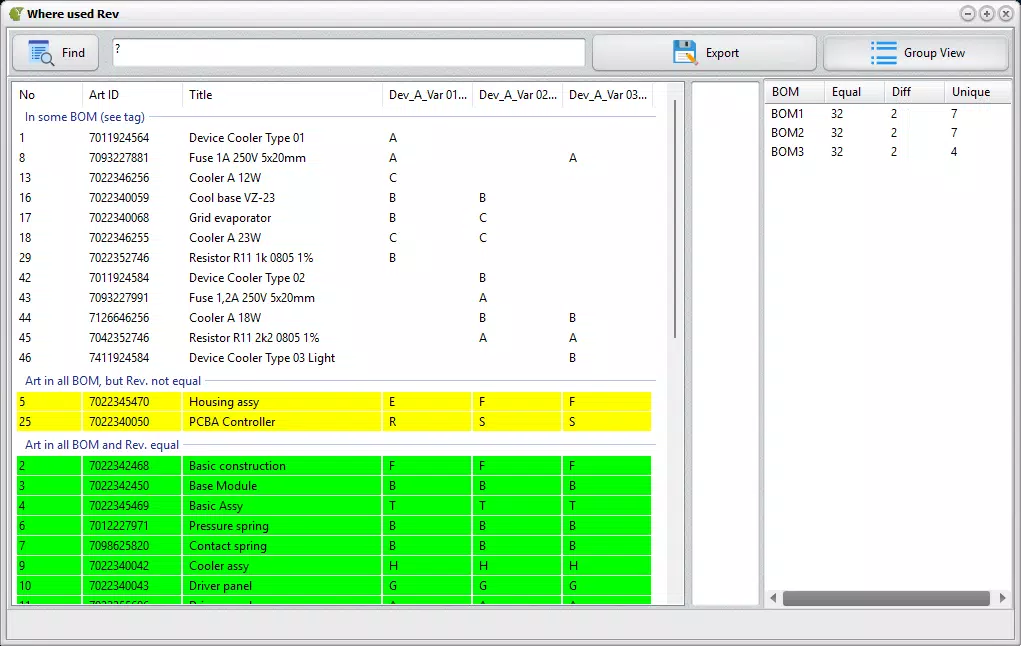
Task: Click the horizontal scrollbar thumb in BOM panel
Action: point(886,598)
